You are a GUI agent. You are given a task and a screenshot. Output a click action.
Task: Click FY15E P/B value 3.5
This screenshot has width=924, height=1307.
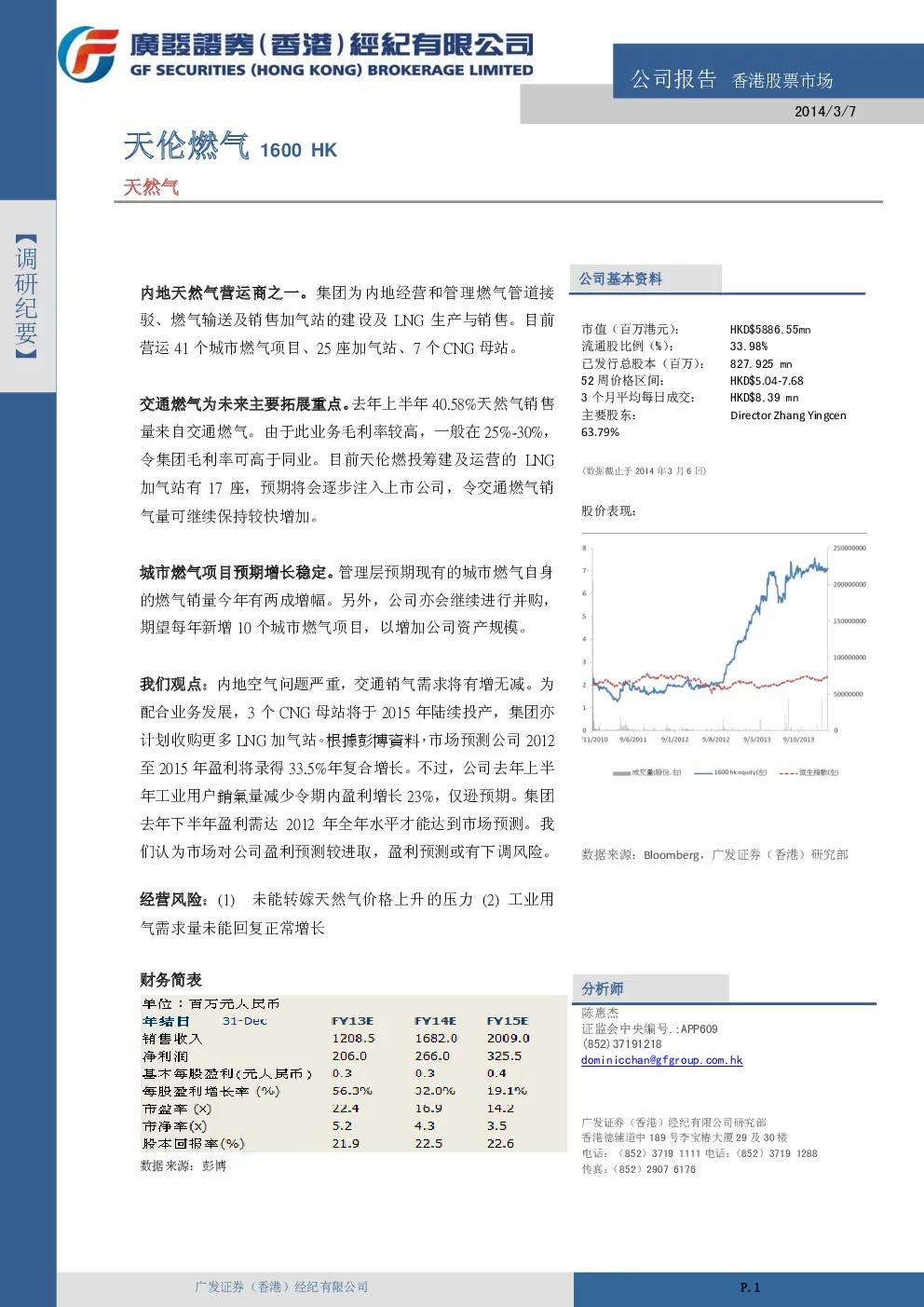(497, 1125)
